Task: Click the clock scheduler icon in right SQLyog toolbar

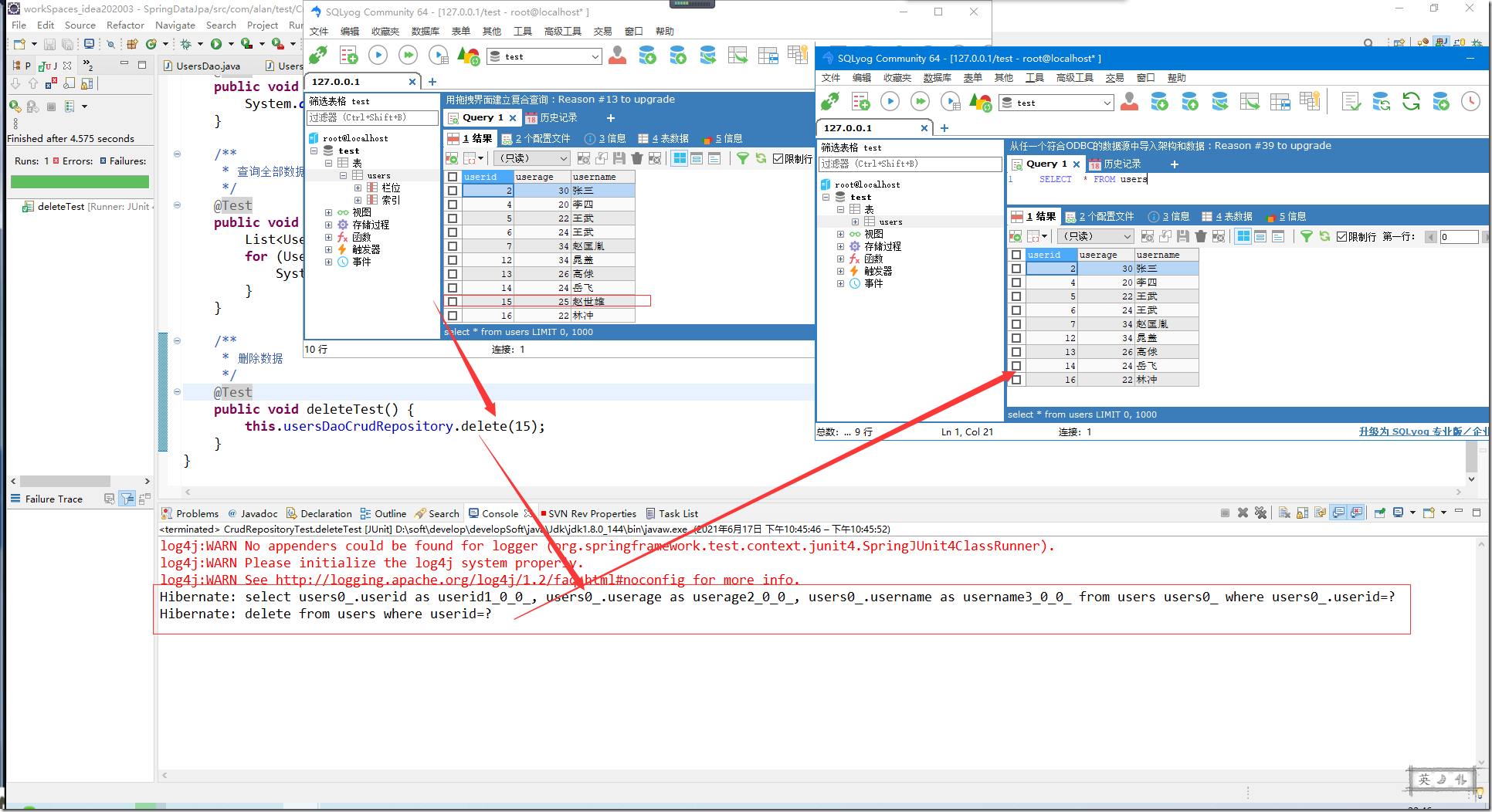Action: pyautogui.click(x=1470, y=102)
